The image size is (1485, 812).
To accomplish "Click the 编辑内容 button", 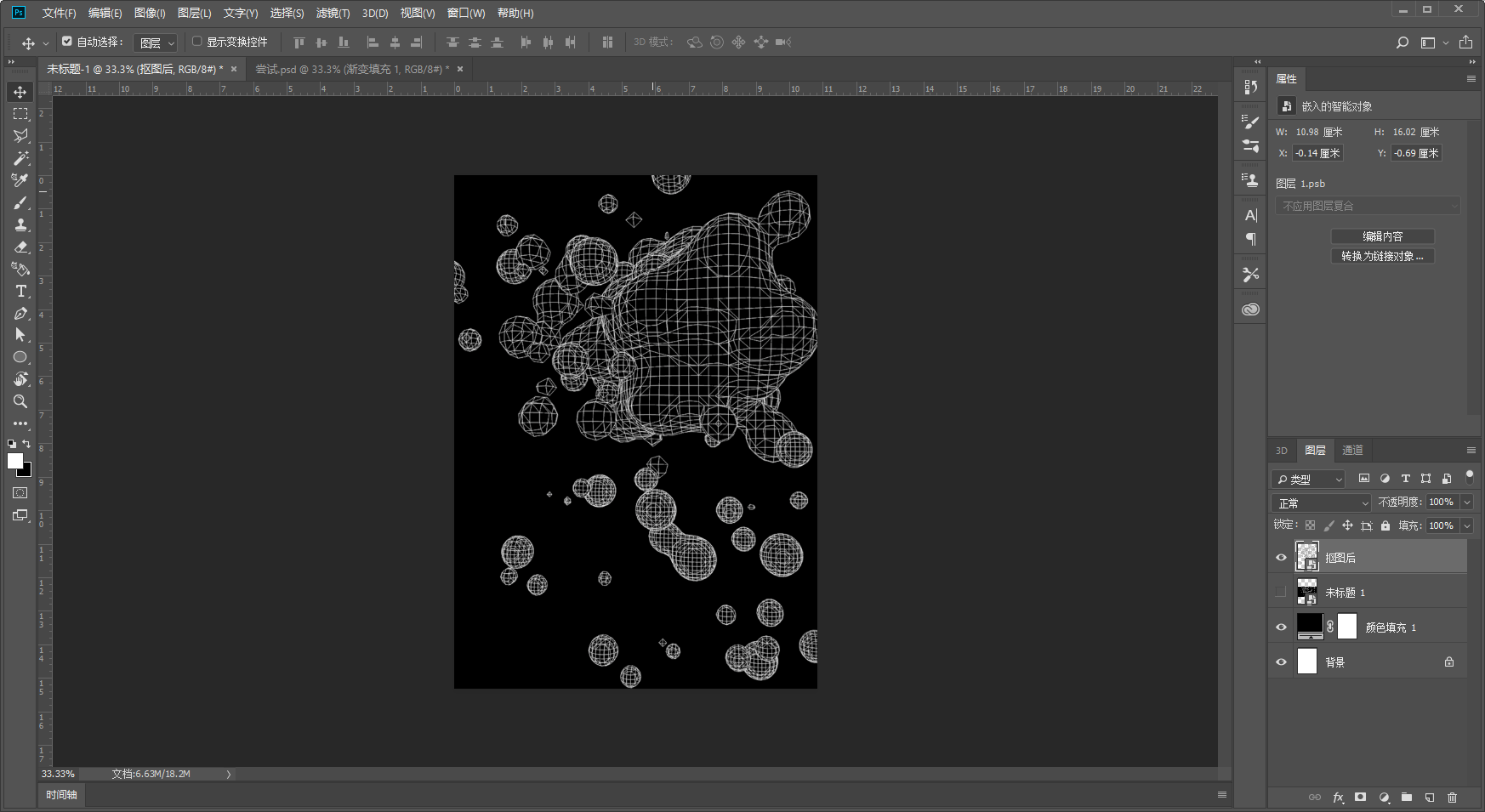I will (1383, 236).
